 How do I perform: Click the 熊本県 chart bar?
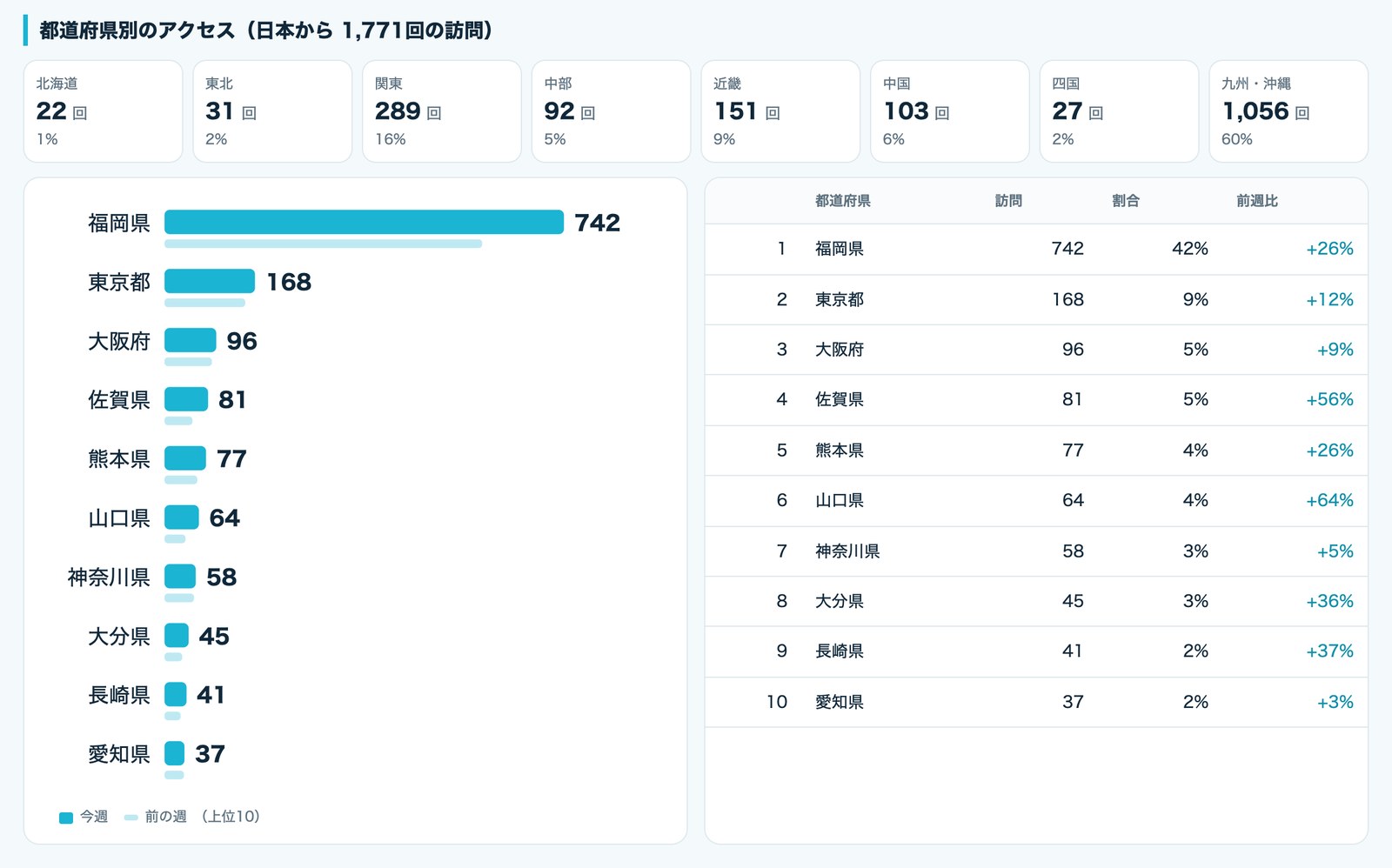(185, 458)
